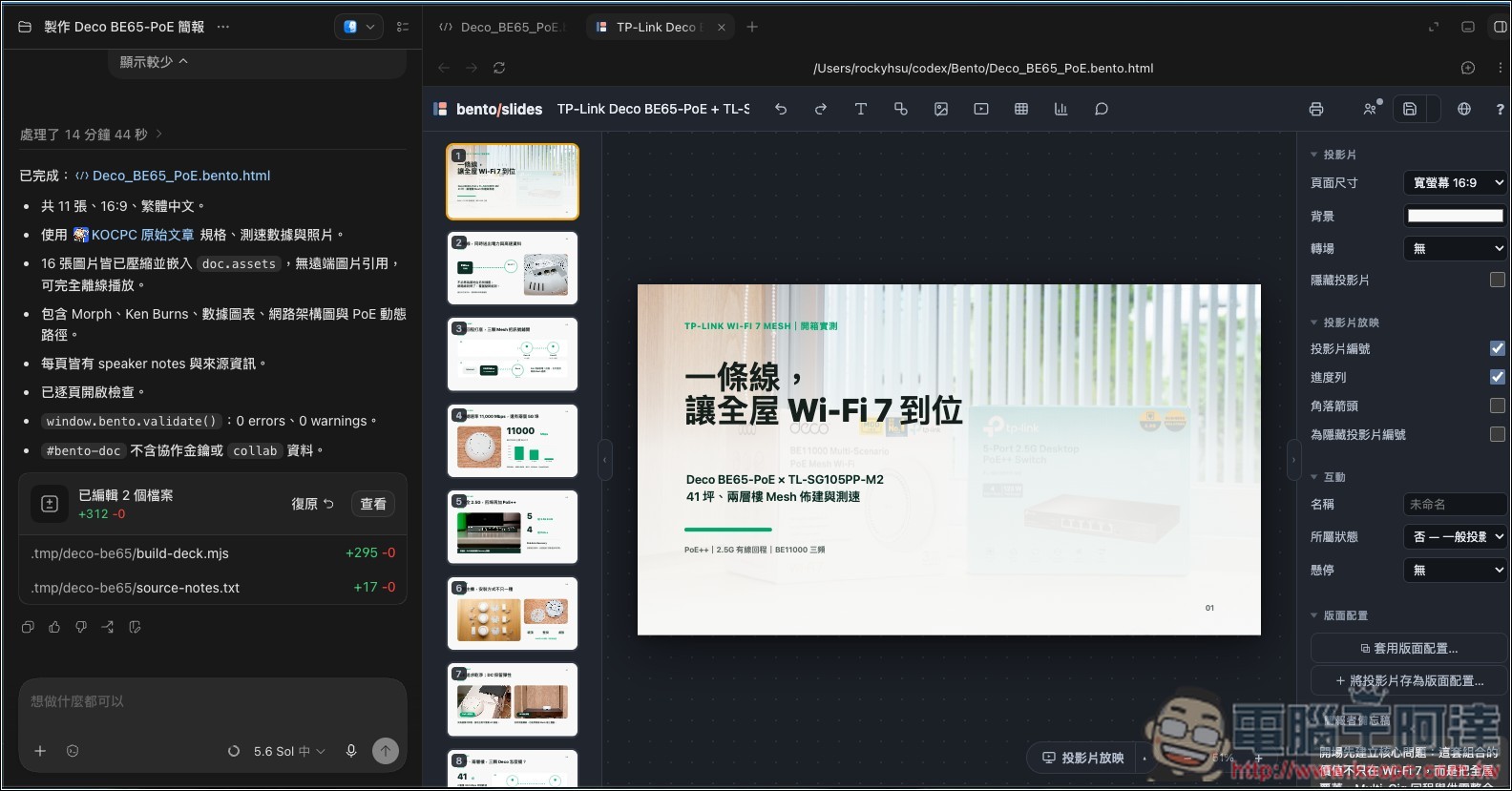Viewport: 1512px width, 791px height.
Task: Open the source-notes.txt file row
Action: 213,588
